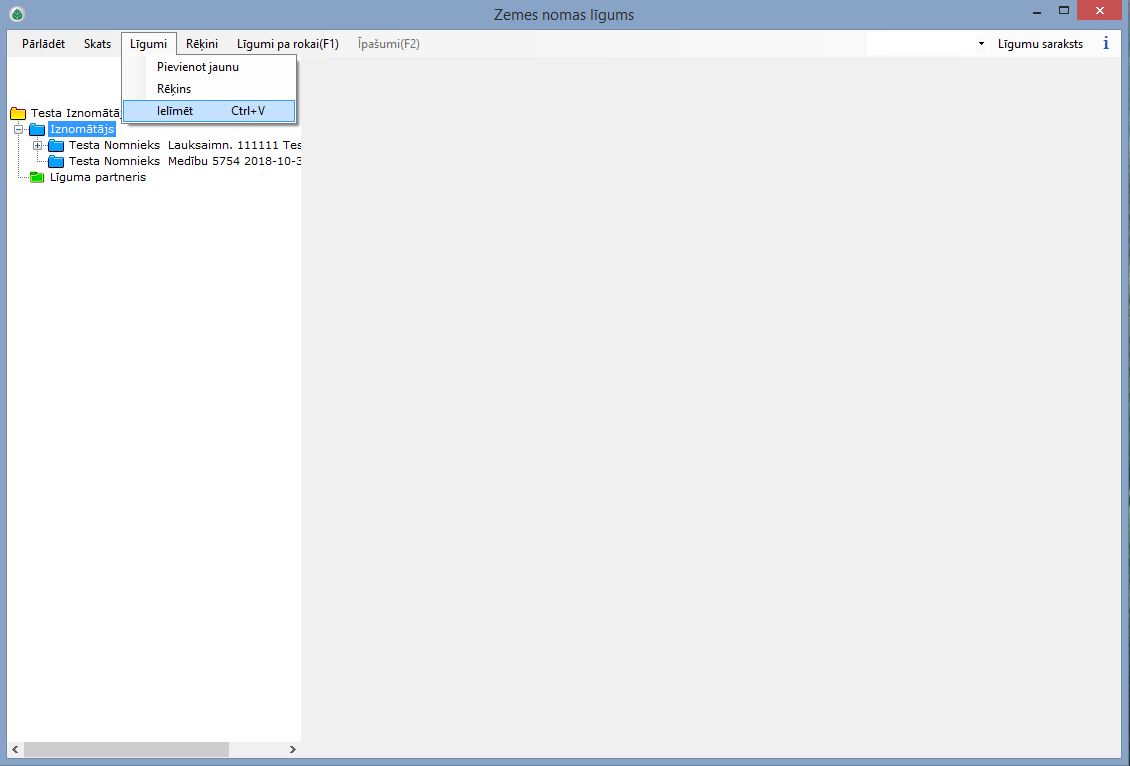Click the Lauksaimn. contract blue folder icon
1130x766 pixels.
tap(56, 145)
